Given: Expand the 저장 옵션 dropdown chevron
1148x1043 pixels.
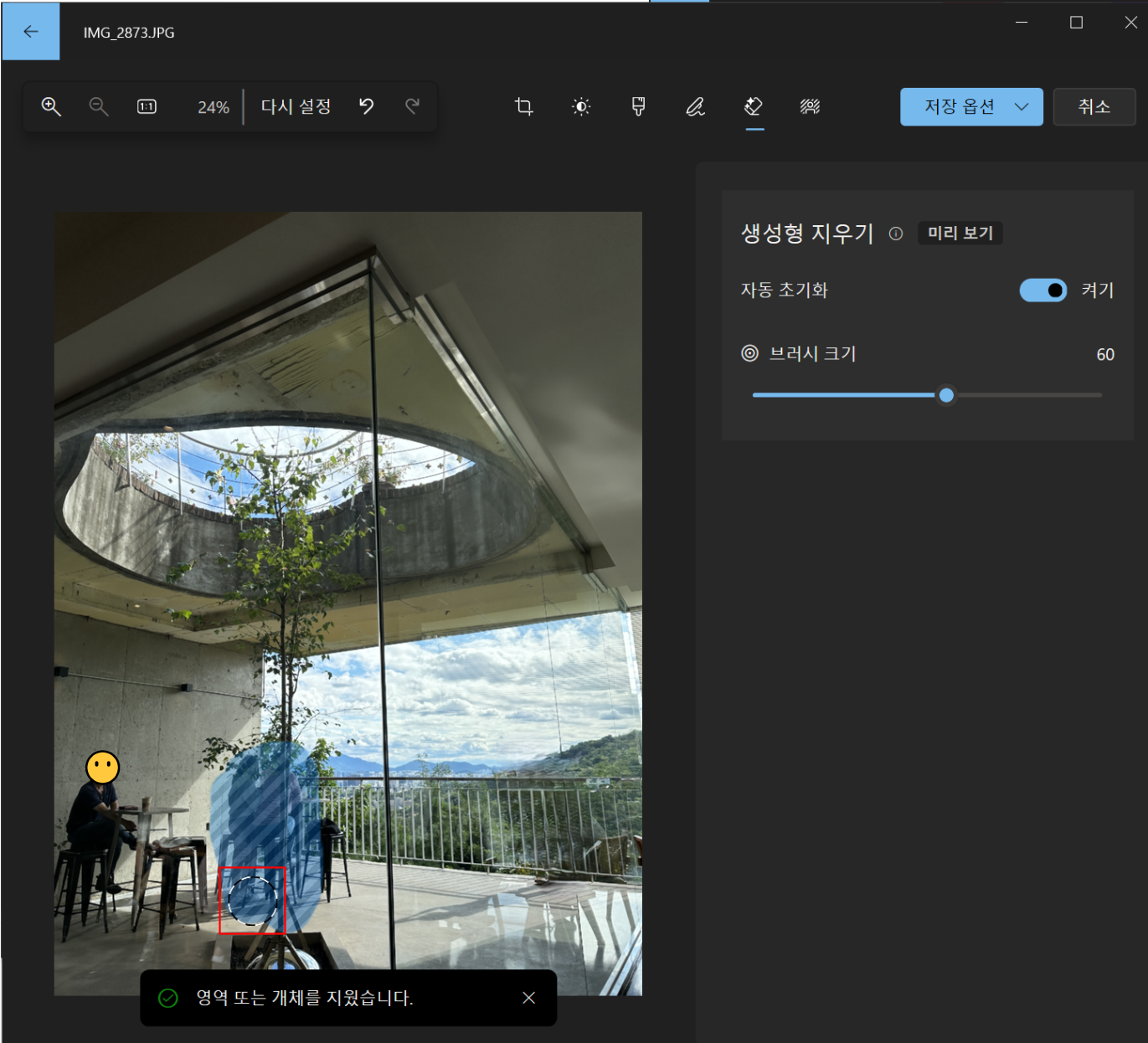Looking at the screenshot, I should (1022, 106).
